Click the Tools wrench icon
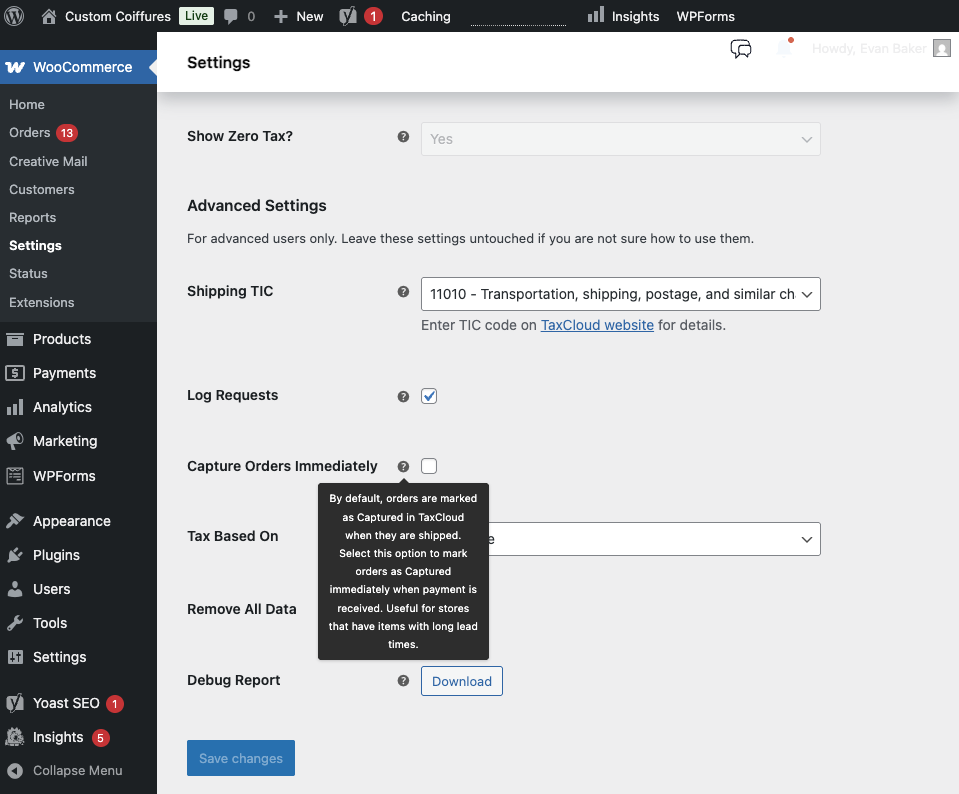The width and height of the screenshot is (959, 794). coord(15,623)
